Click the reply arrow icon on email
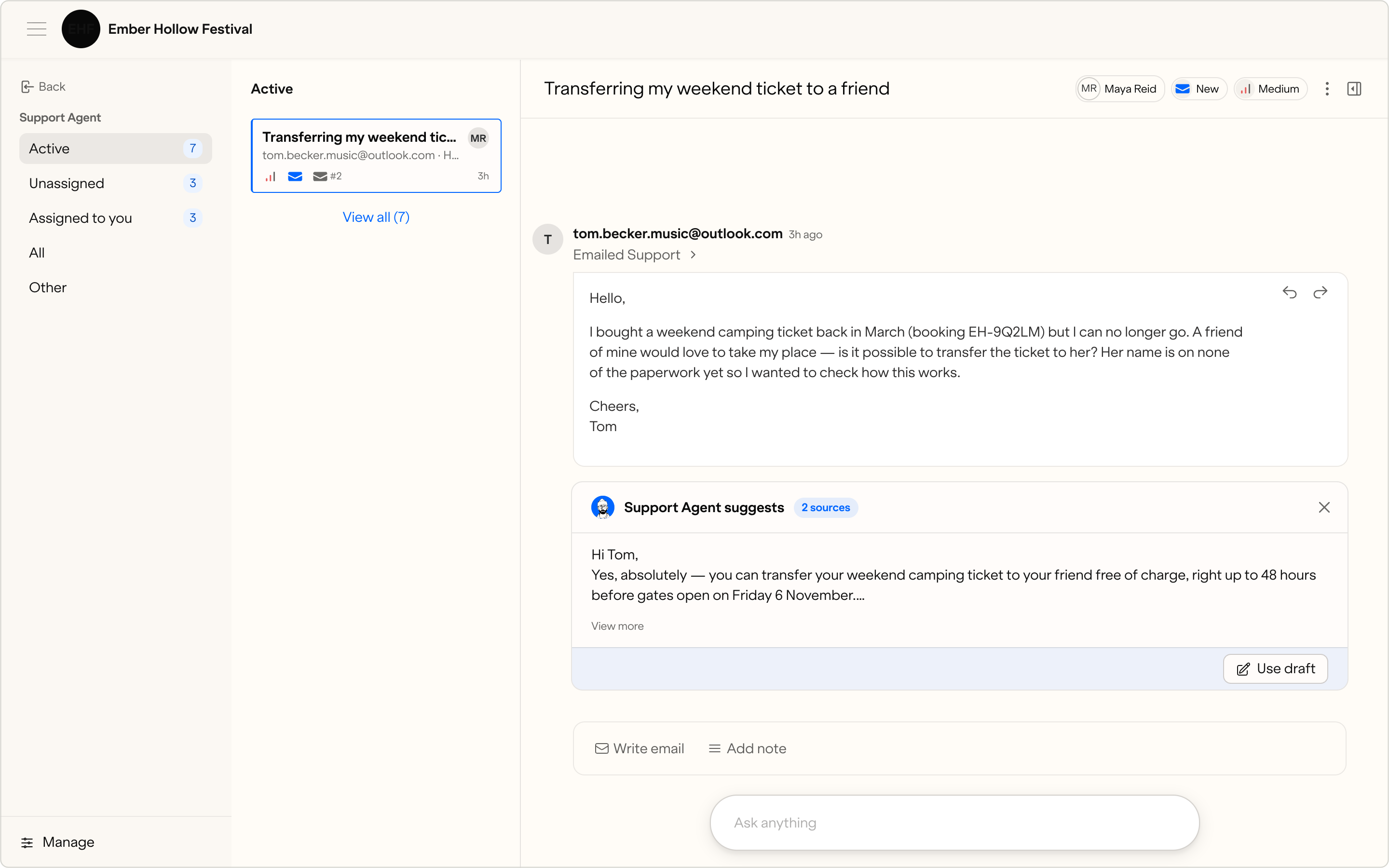This screenshot has width=1389, height=868. pos(1290,293)
